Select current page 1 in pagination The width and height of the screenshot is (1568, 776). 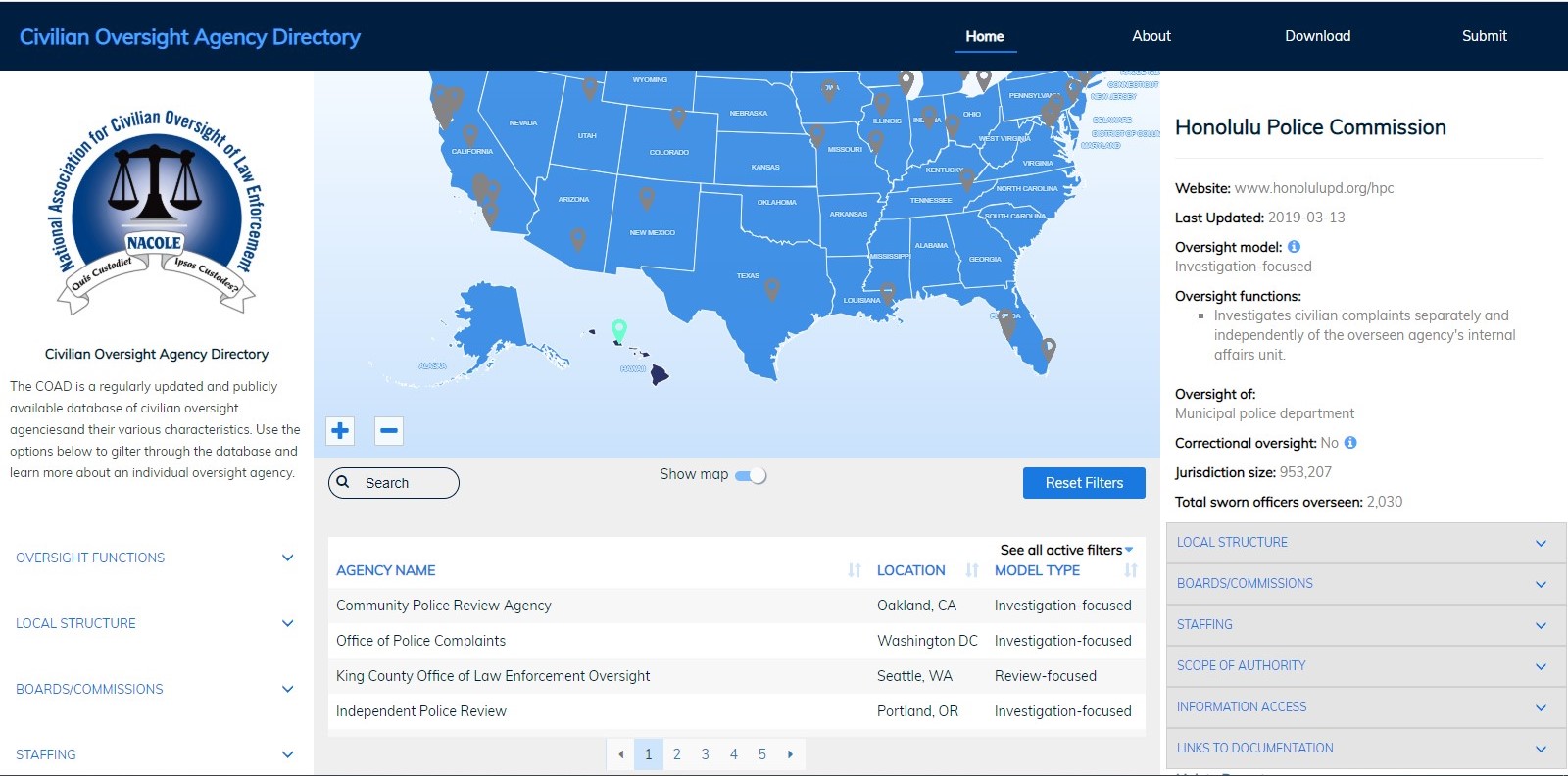[x=649, y=754]
